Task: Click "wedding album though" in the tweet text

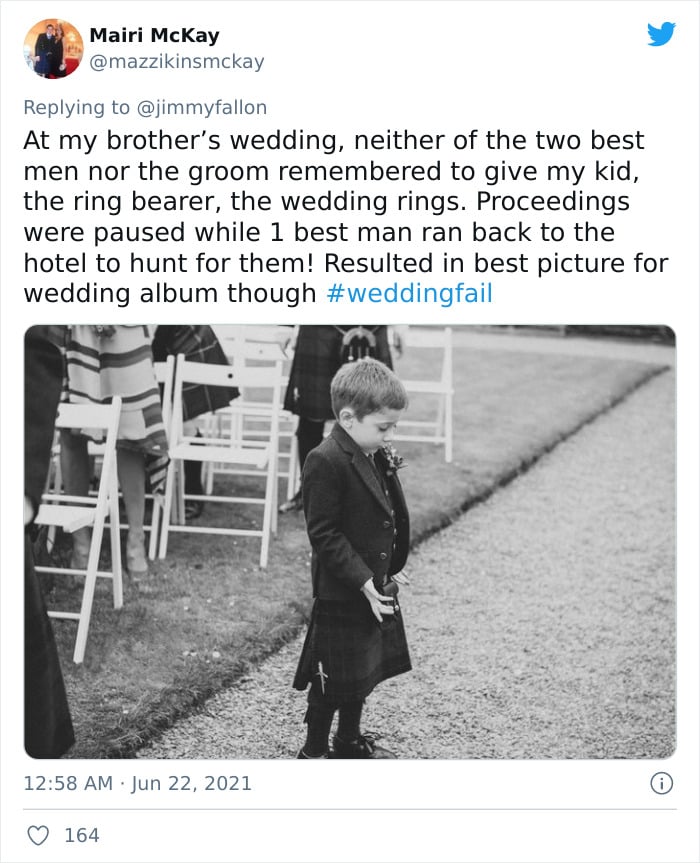Action: point(170,294)
